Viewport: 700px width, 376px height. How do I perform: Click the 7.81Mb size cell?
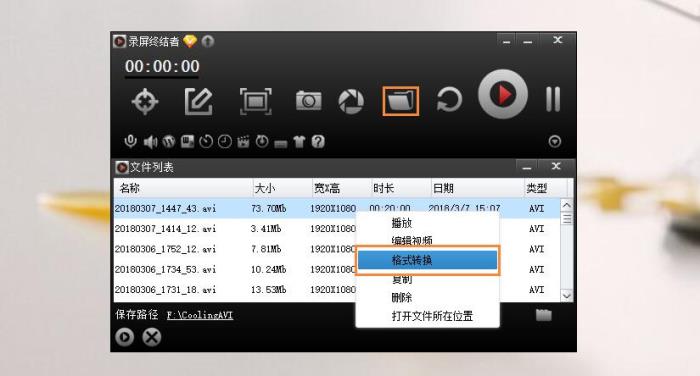click(x=266, y=249)
